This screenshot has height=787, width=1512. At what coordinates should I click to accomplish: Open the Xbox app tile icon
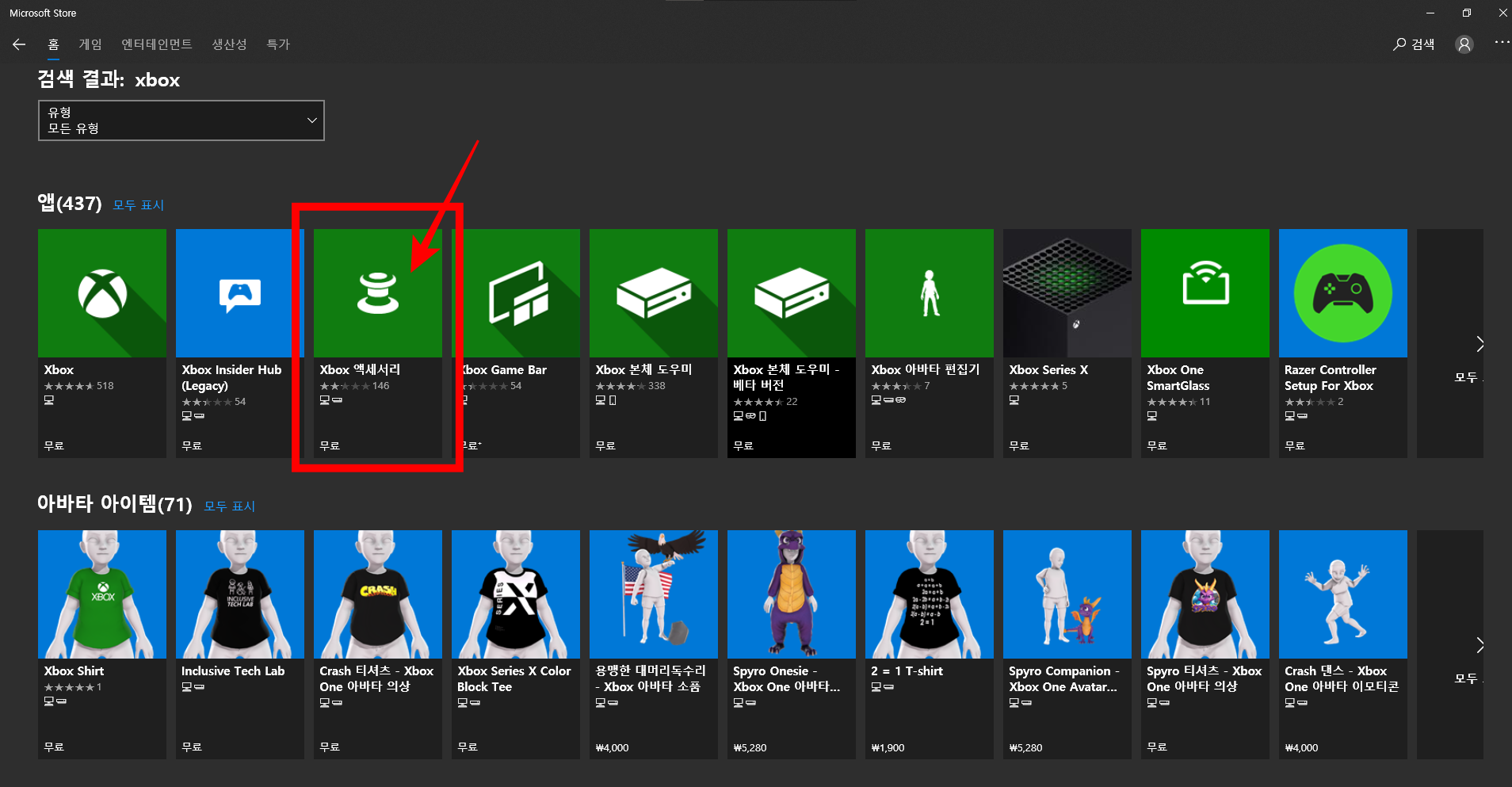pos(102,293)
